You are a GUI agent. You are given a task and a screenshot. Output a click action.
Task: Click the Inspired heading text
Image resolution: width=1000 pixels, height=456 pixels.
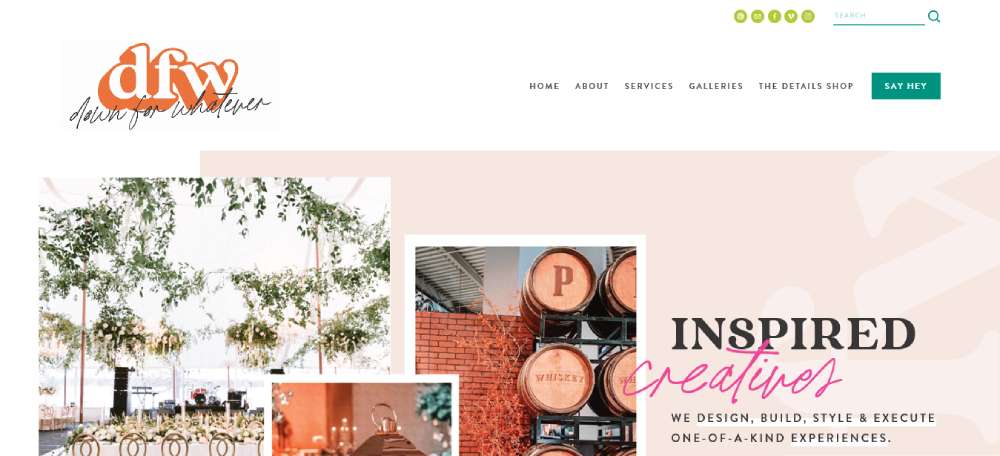tap(793, 334)
